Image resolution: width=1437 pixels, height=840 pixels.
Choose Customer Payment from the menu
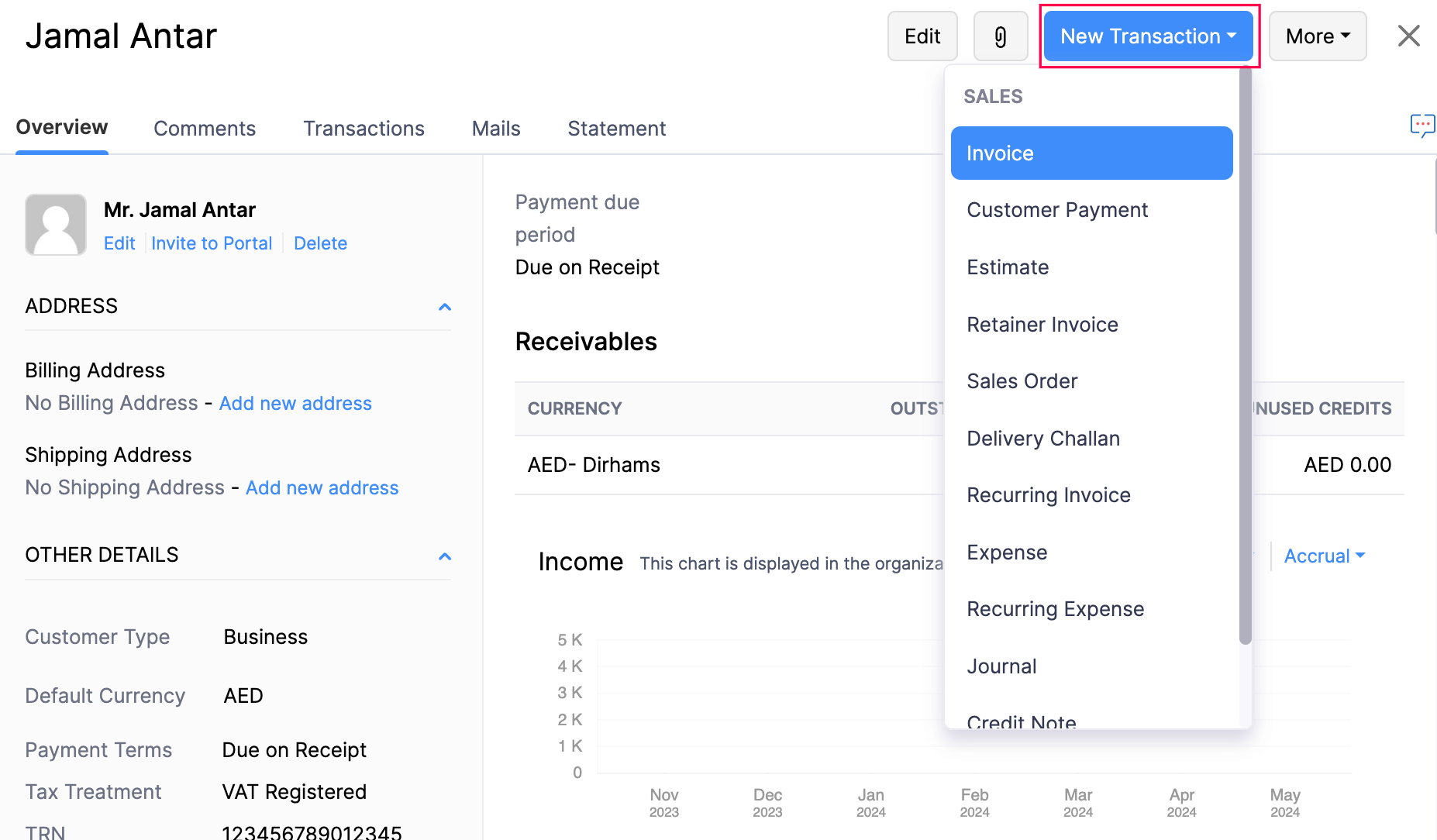click(1057, 209)
